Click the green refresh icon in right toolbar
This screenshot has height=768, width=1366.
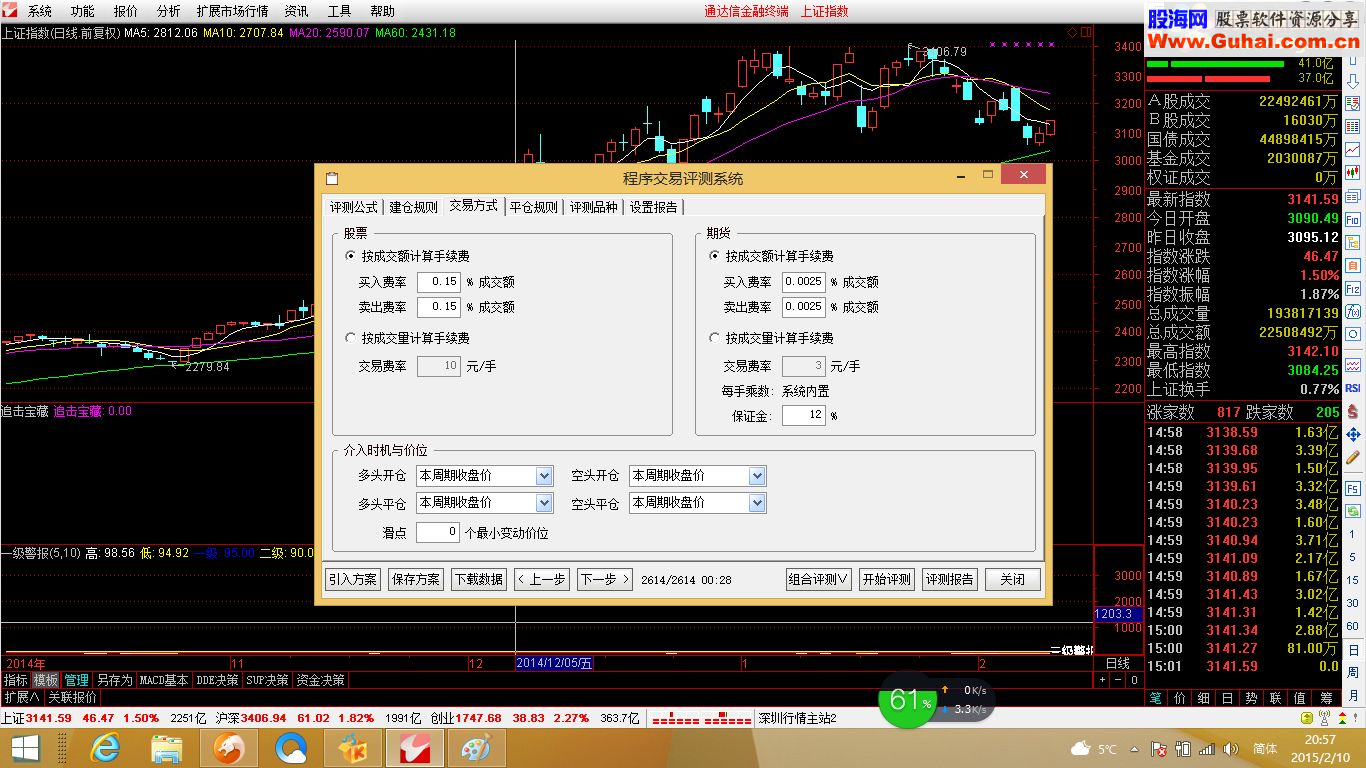click(1353, 510)
